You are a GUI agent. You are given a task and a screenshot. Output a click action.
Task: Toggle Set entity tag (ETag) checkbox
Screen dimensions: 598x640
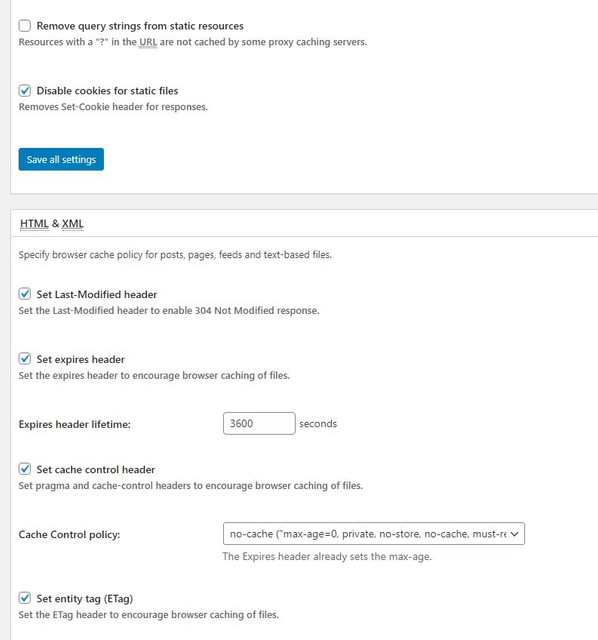click(24, 598)
